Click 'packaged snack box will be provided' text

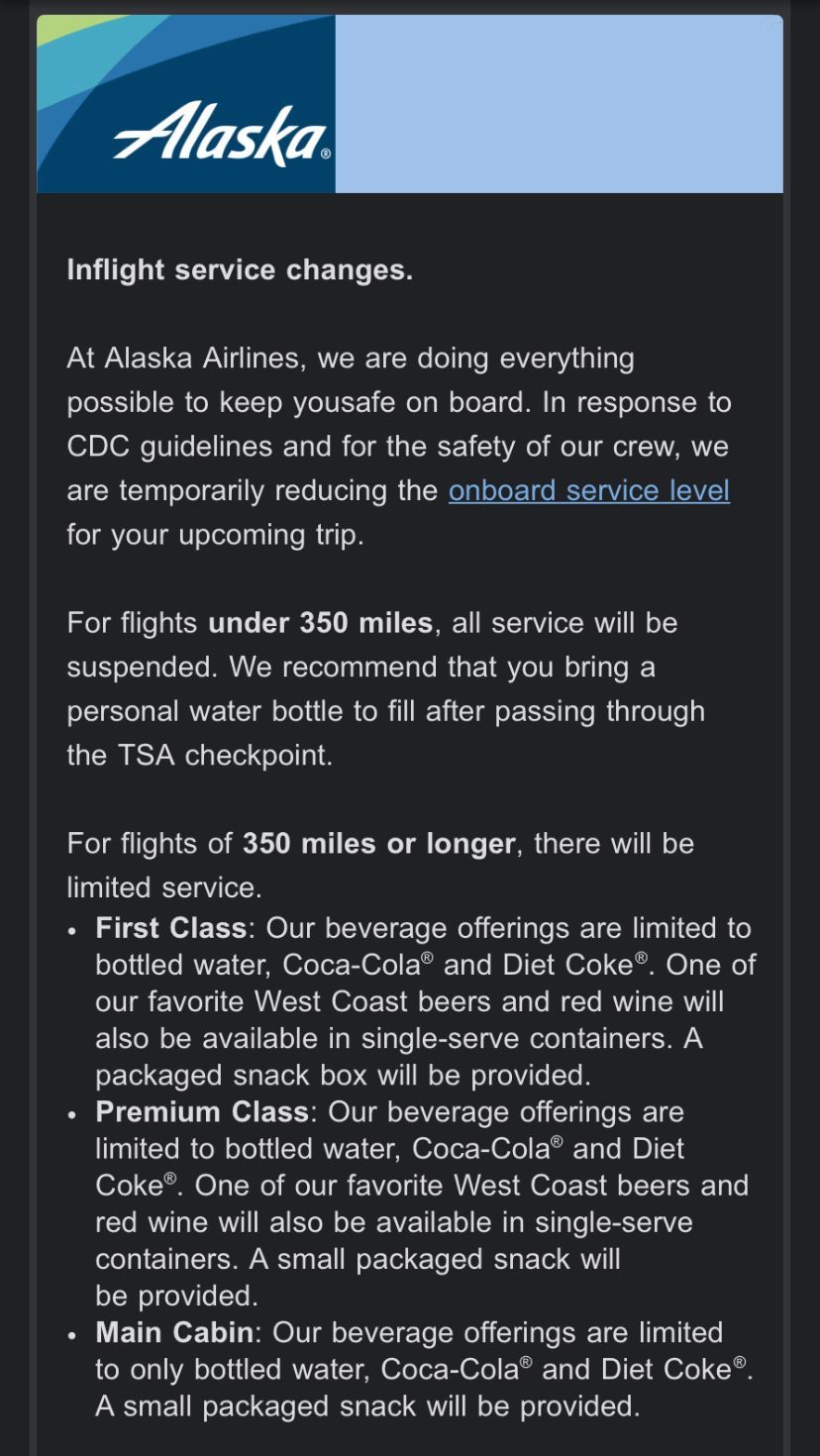click(x=343, y=1076)
